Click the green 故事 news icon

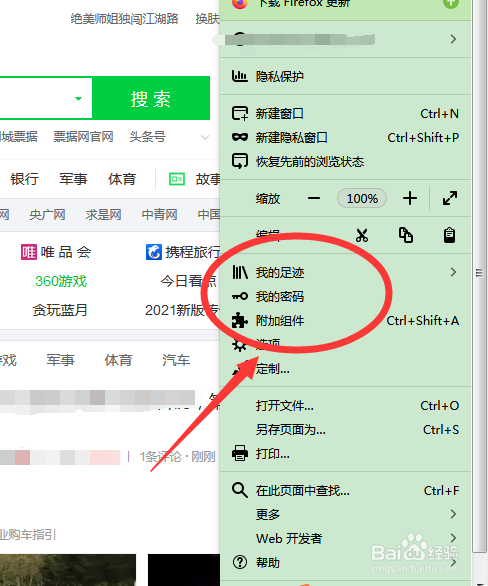(177, 179)
